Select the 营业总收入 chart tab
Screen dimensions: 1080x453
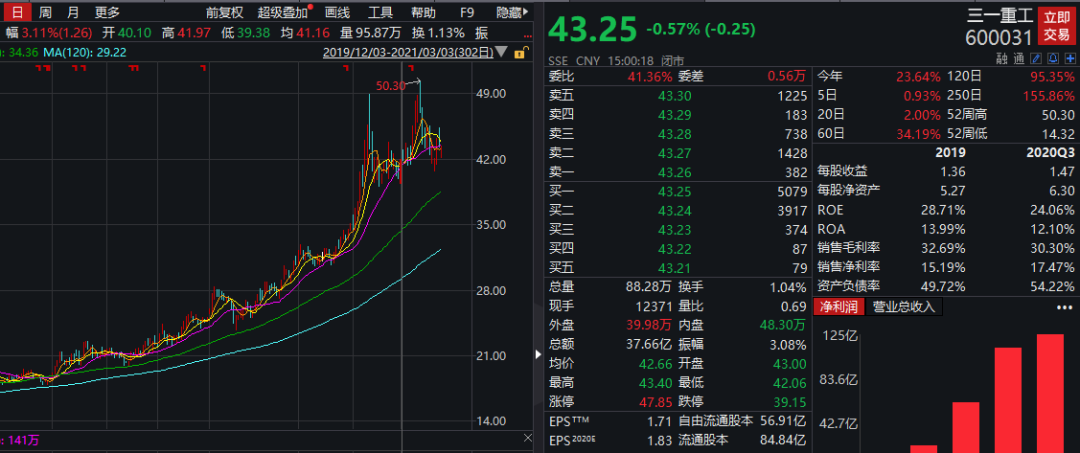click(x=904, y=307)
